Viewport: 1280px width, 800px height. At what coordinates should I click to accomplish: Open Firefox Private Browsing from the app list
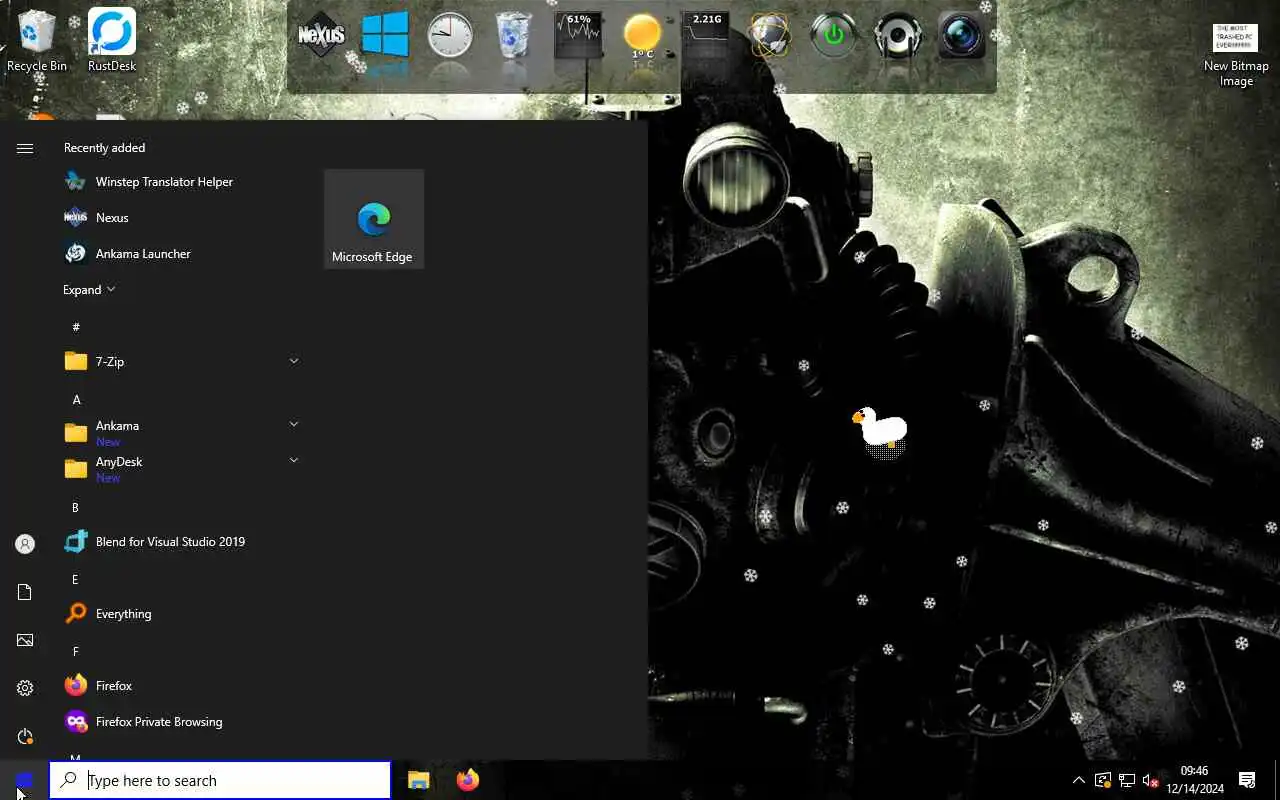pos(180,722)
